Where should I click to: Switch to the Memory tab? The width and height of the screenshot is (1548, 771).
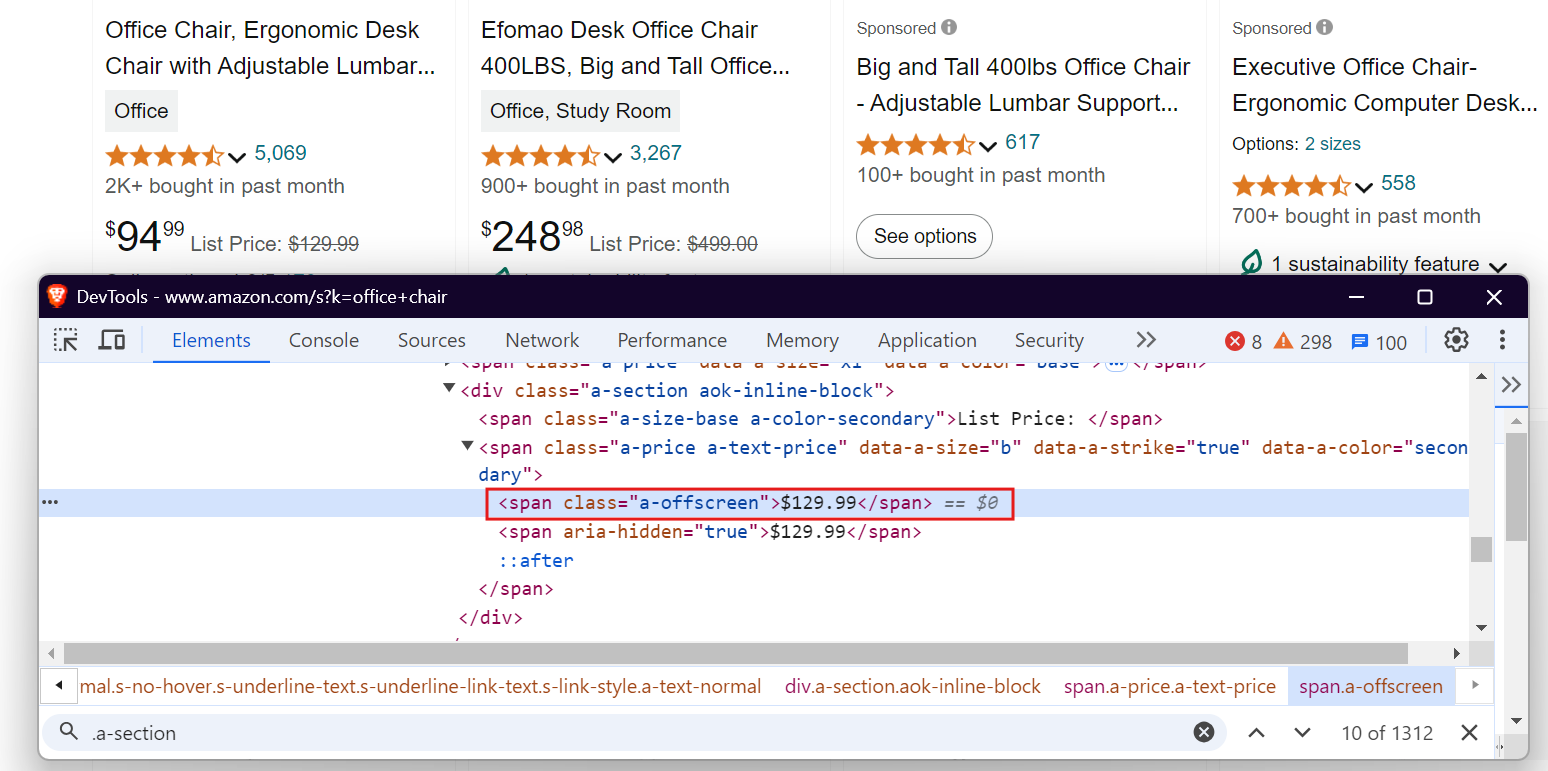(802, 340)
